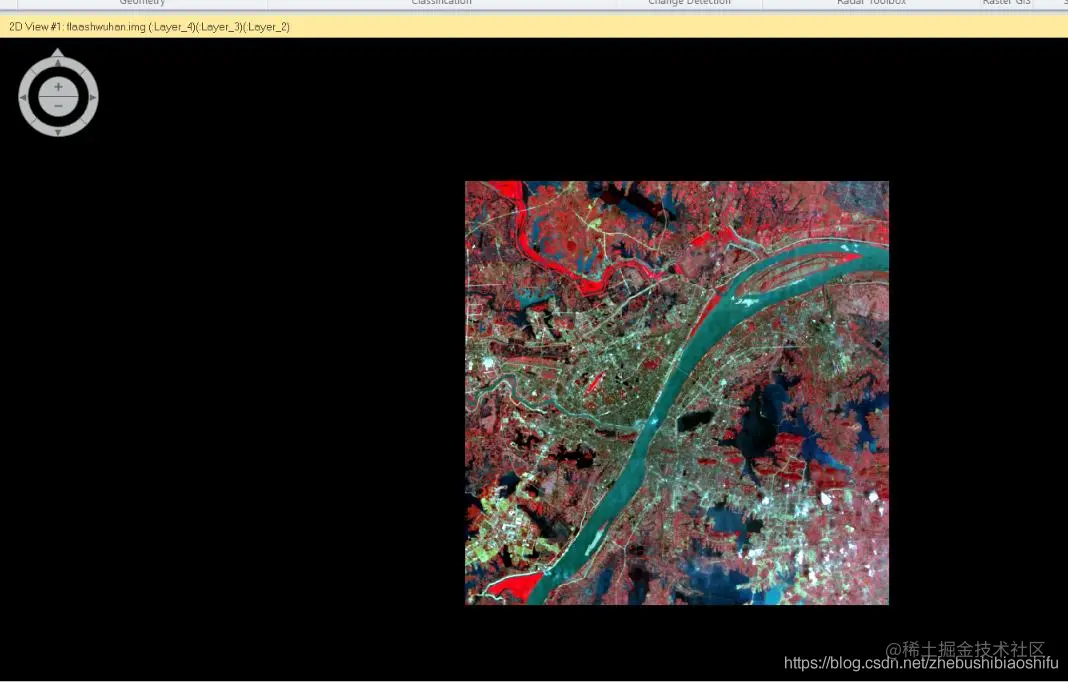Zoom in with the plus button
The image size is (1068, 682).
pos(59,87)
